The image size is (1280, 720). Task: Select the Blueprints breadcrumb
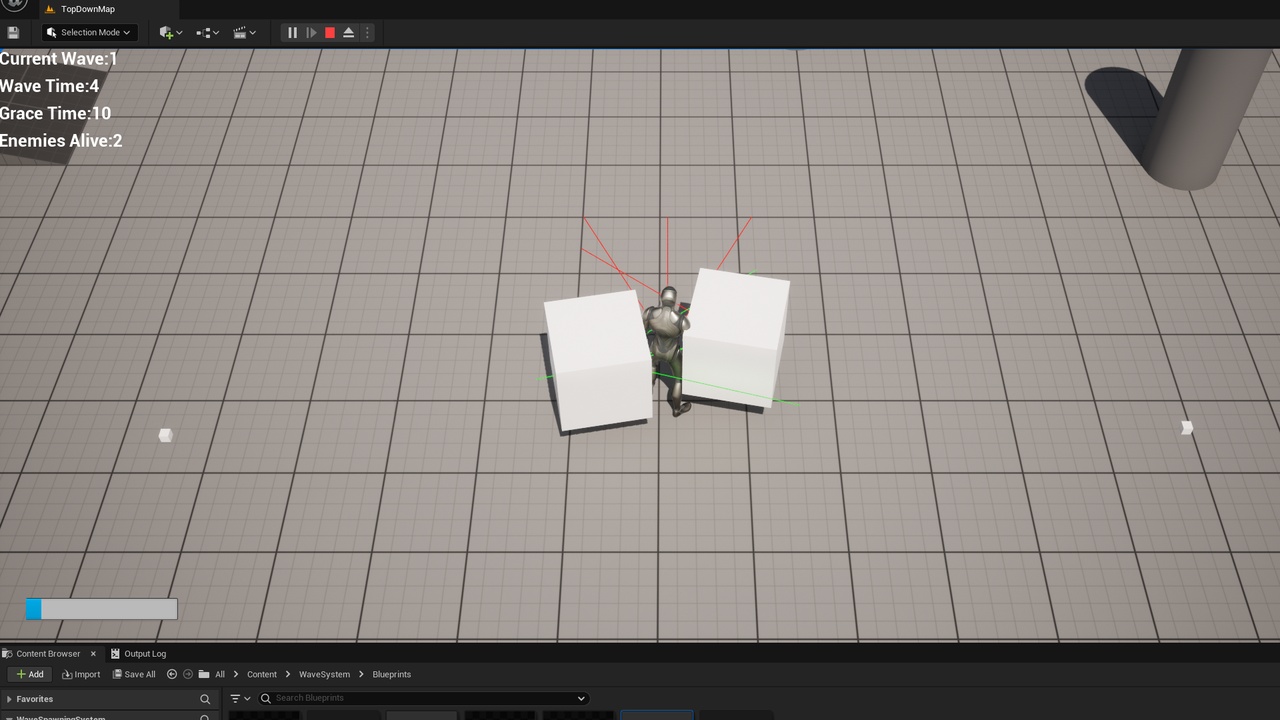[392, 674]
